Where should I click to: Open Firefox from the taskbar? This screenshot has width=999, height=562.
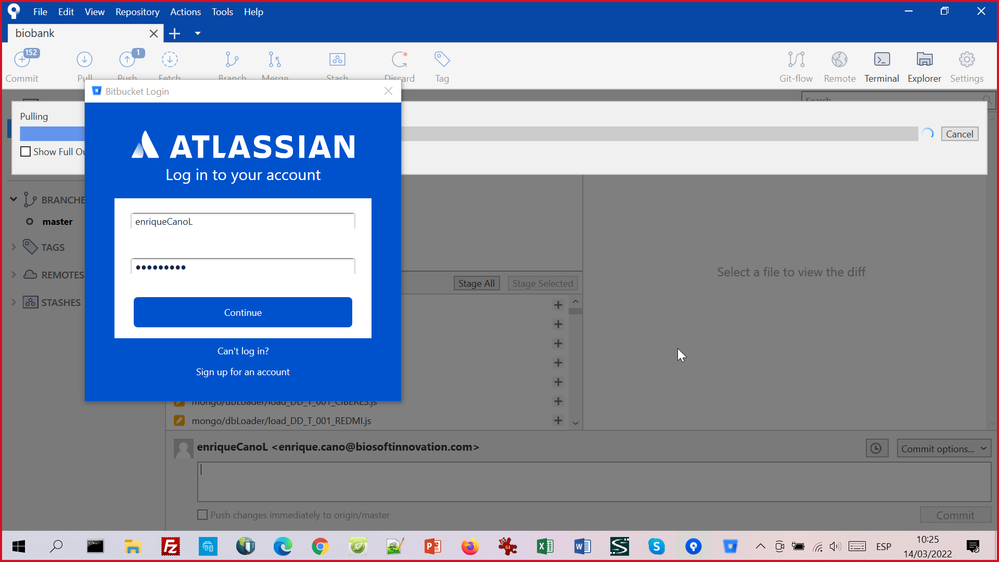470,546
